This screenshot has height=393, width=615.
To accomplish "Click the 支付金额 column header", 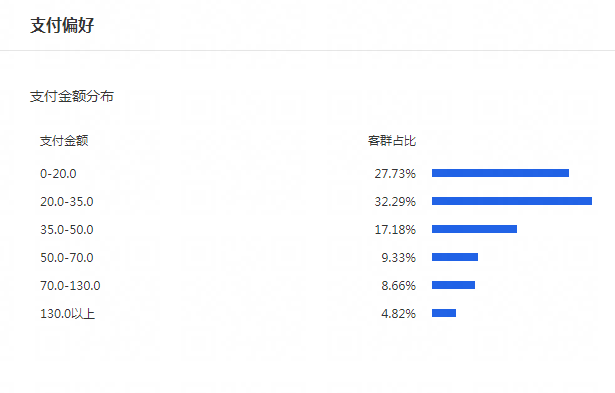I will pyautogui.click(x=64, y=141).
